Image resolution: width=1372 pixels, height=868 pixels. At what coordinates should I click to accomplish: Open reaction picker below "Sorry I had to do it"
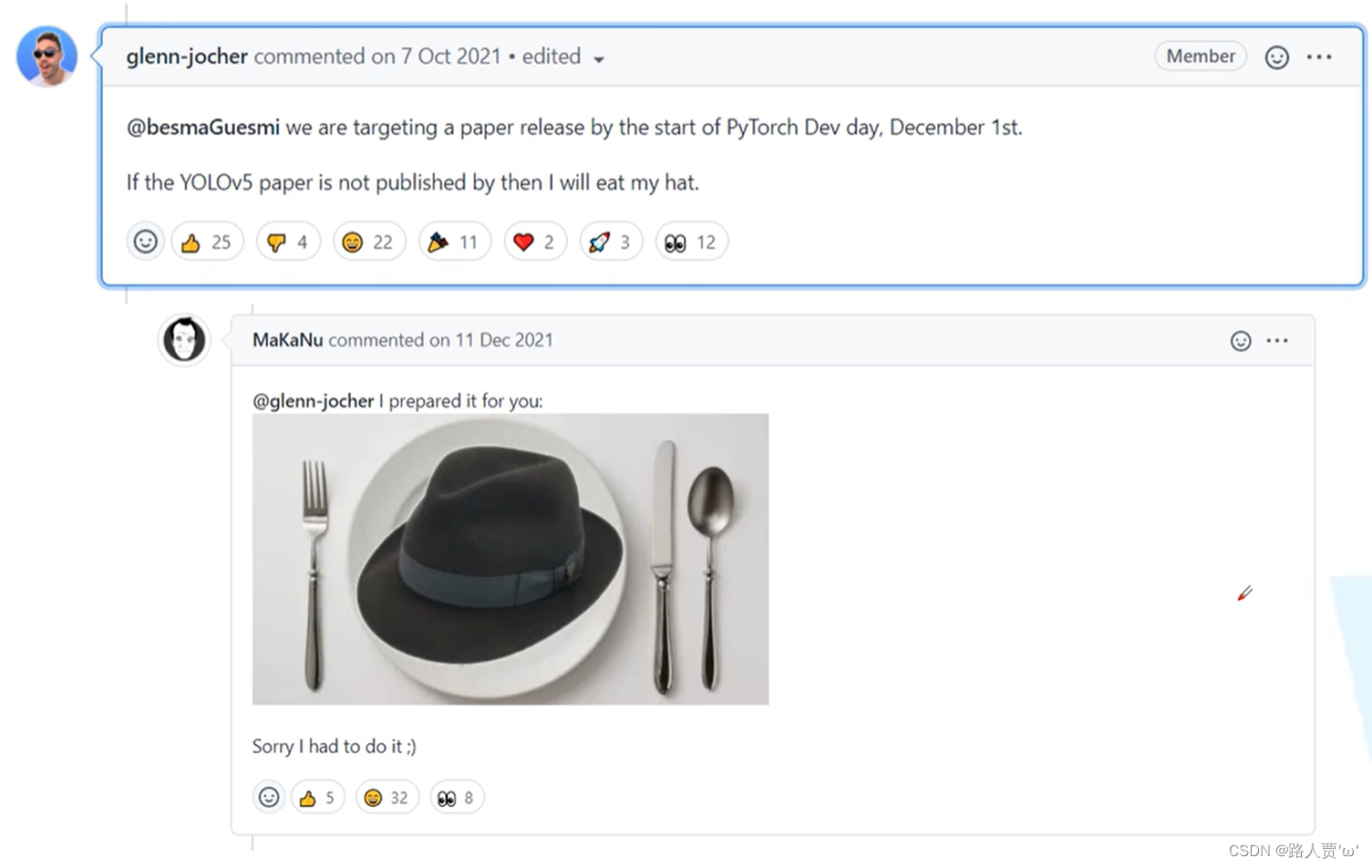(269, 797)
